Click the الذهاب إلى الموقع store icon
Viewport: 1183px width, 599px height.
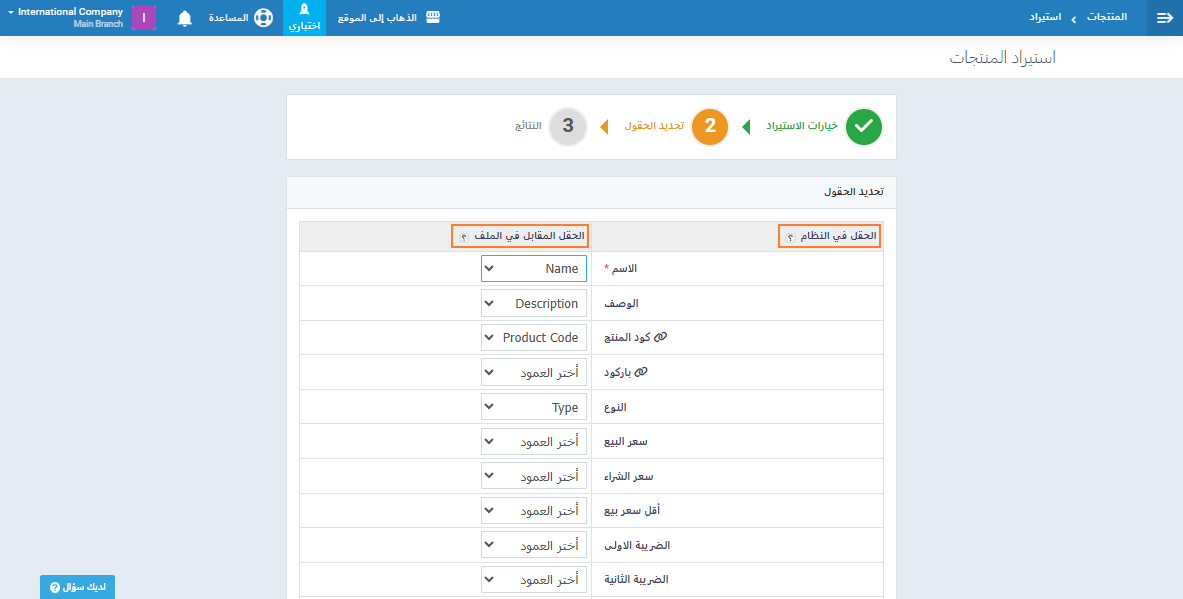432,18
